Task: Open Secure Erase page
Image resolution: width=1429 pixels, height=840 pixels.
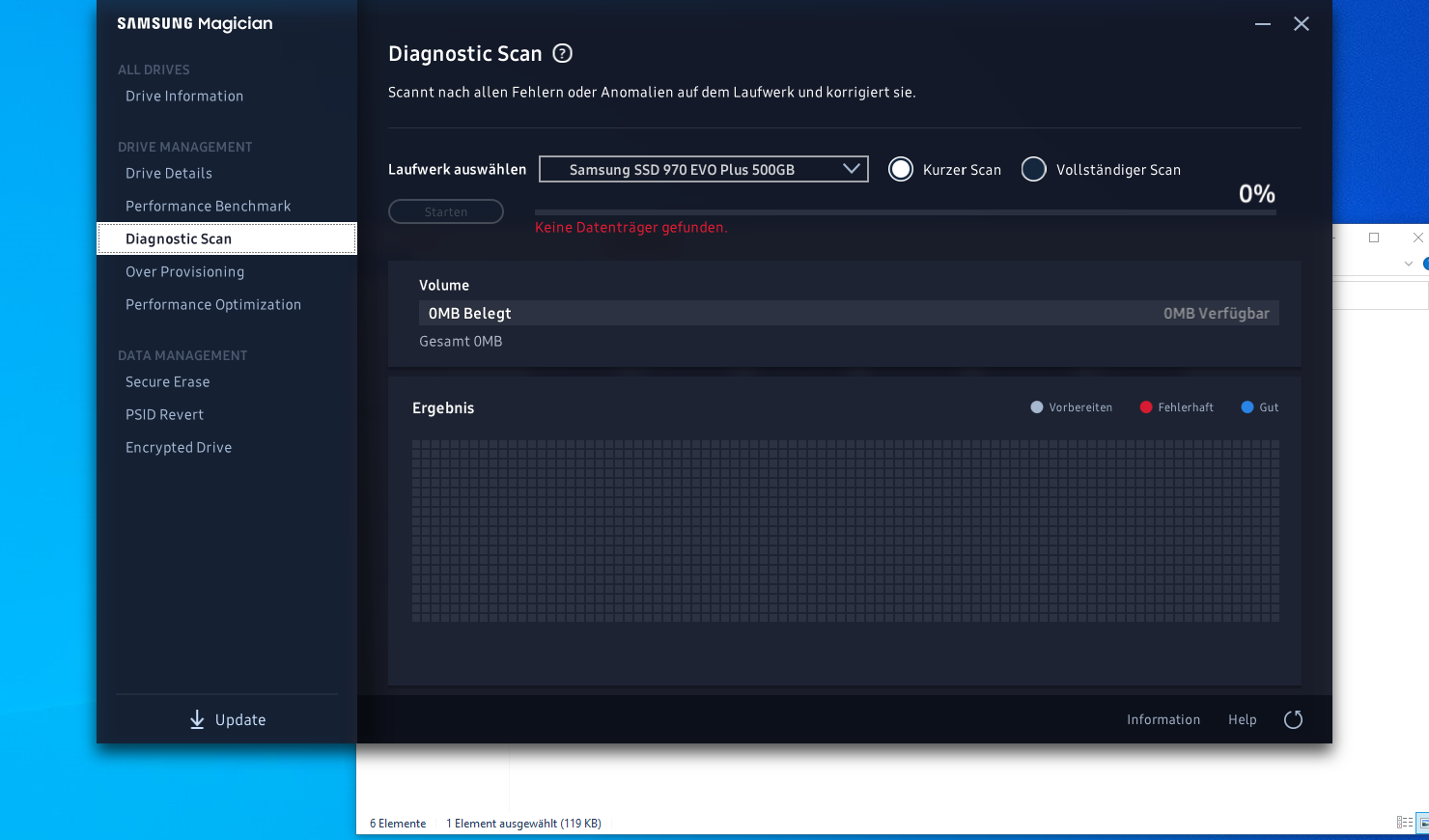Action: 168,382
